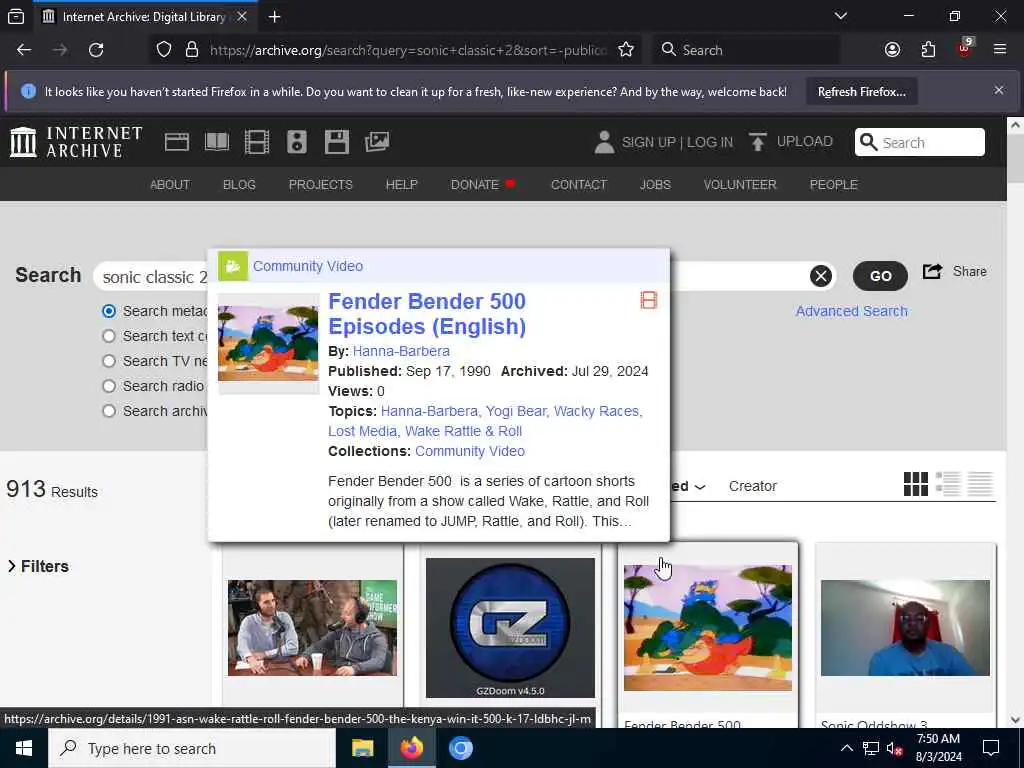The width and height of the screenshot is (1024, 768).
Task: Open a new browser tab
Action: pyautogui.click(x=275, y=16)
